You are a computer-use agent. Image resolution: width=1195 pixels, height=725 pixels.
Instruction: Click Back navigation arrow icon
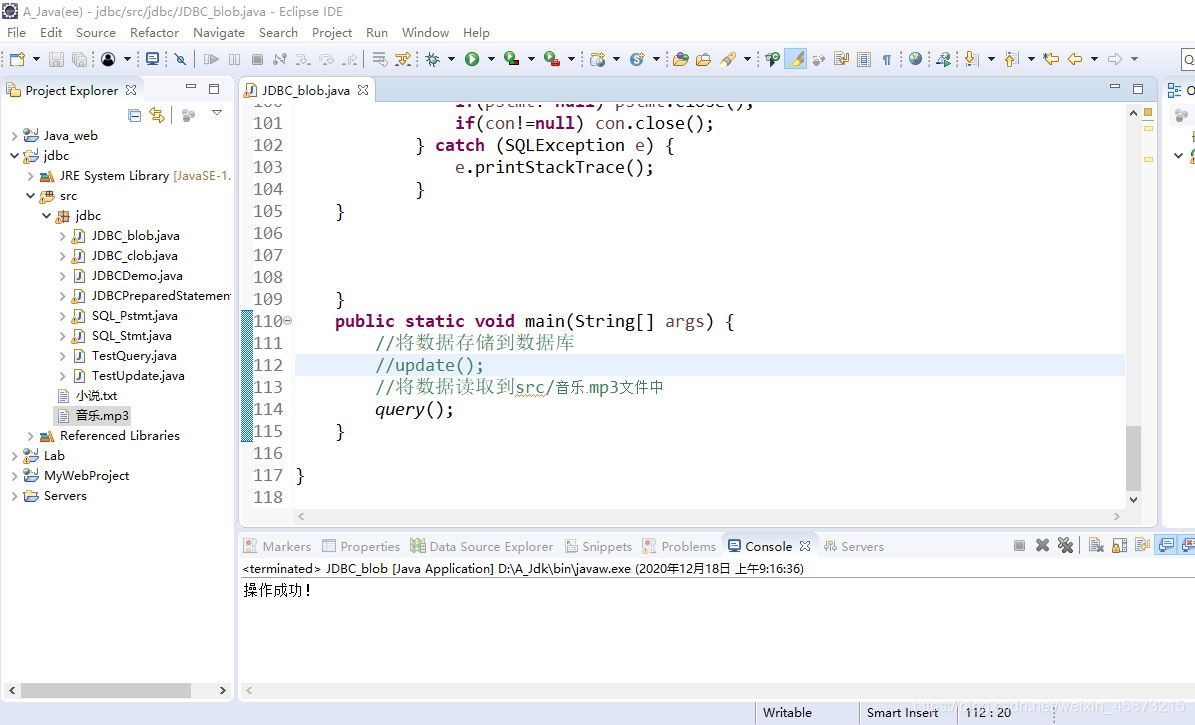click(1075, 59)
